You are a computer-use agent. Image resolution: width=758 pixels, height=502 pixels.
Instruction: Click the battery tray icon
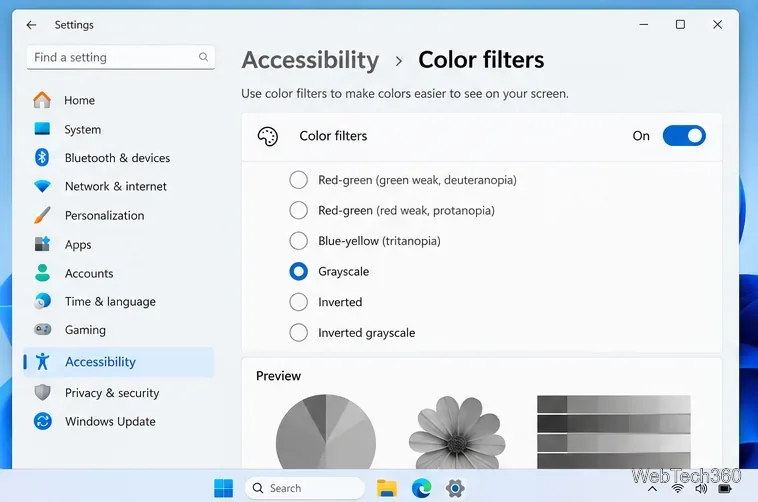[725, 489]
